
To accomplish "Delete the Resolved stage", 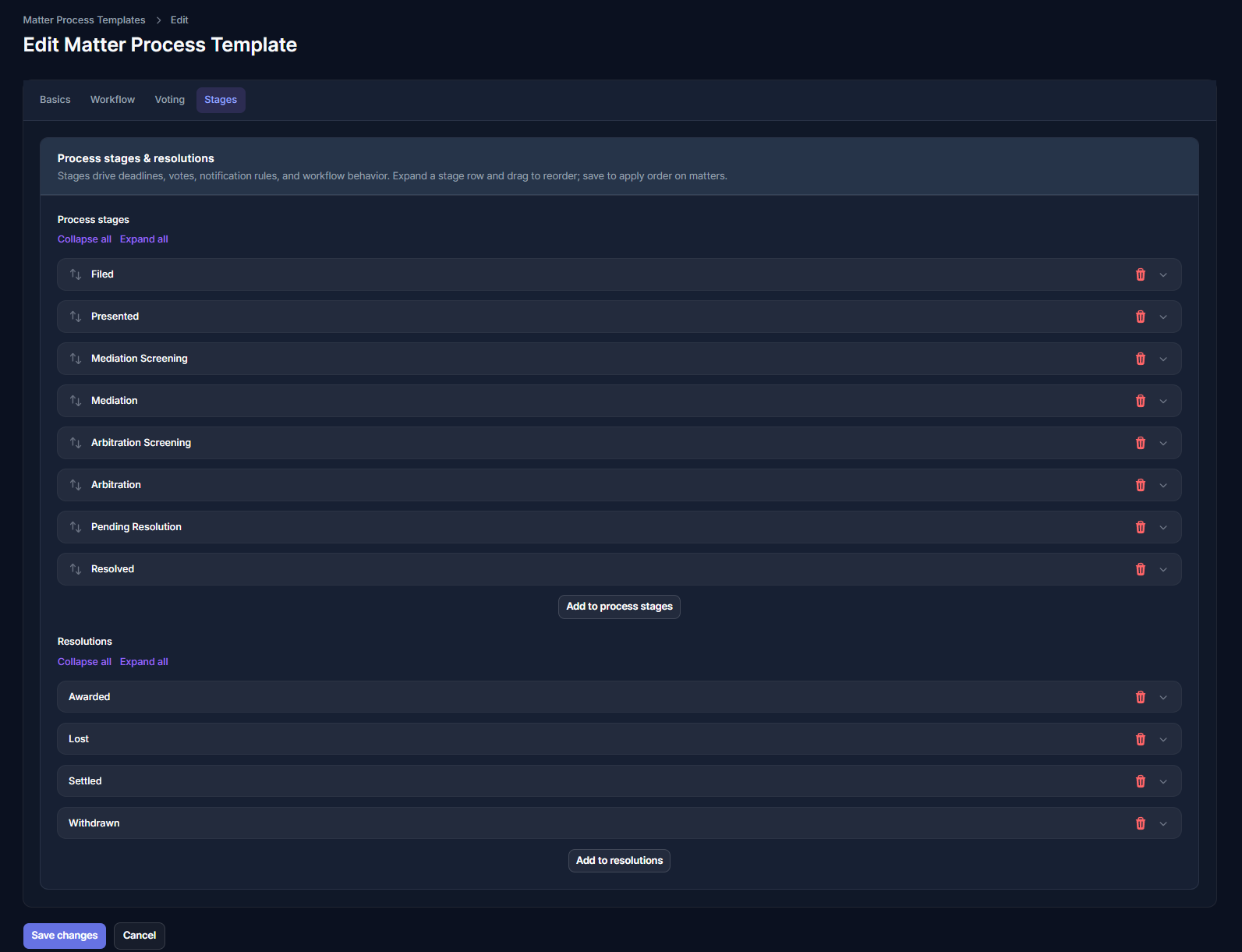I will [x=1141, y=569].
